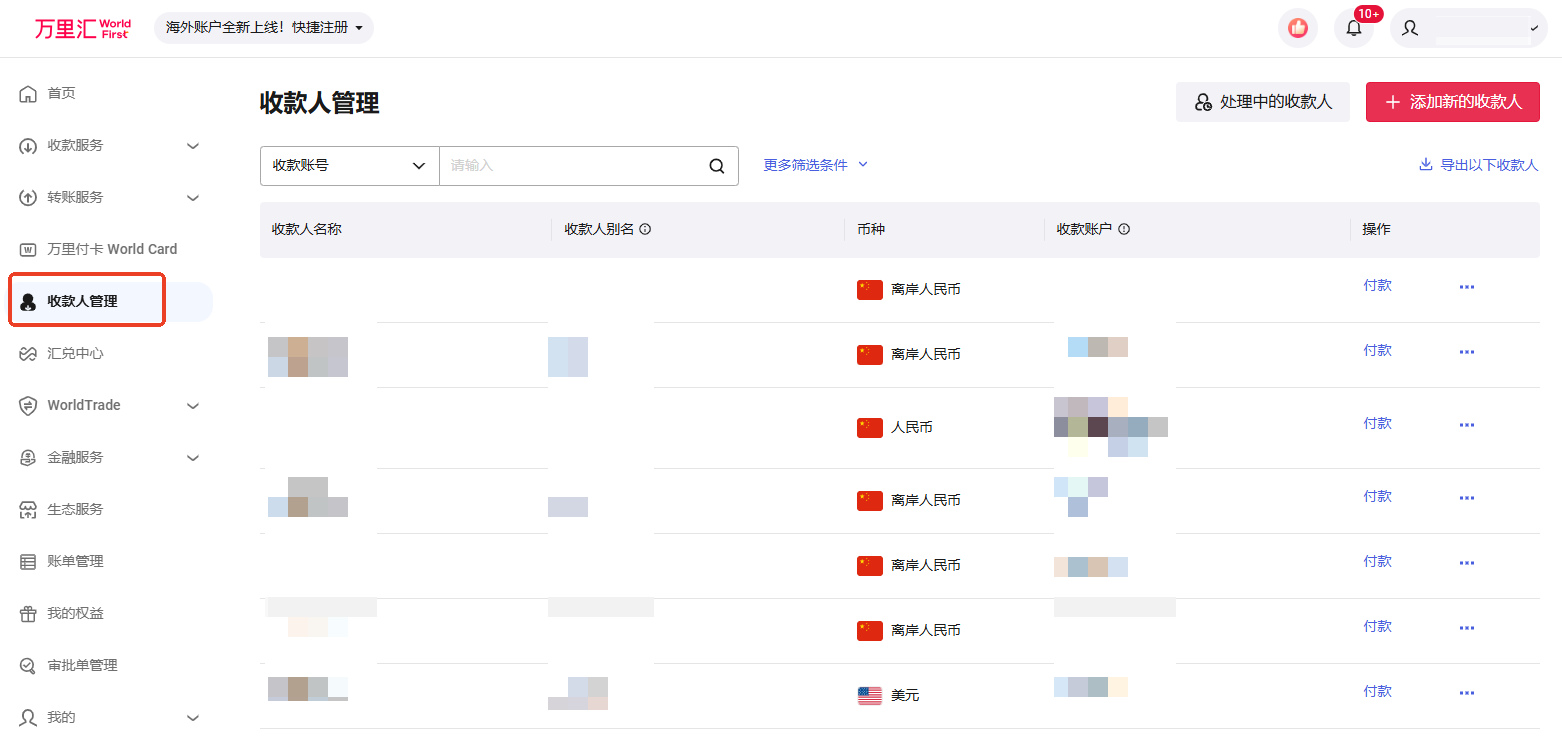Image resolution: width=1562 pixels, height=739 pixels.
Task: Click the 万里汇 WorldFirst logo
Action: click(x=82, y=28)
